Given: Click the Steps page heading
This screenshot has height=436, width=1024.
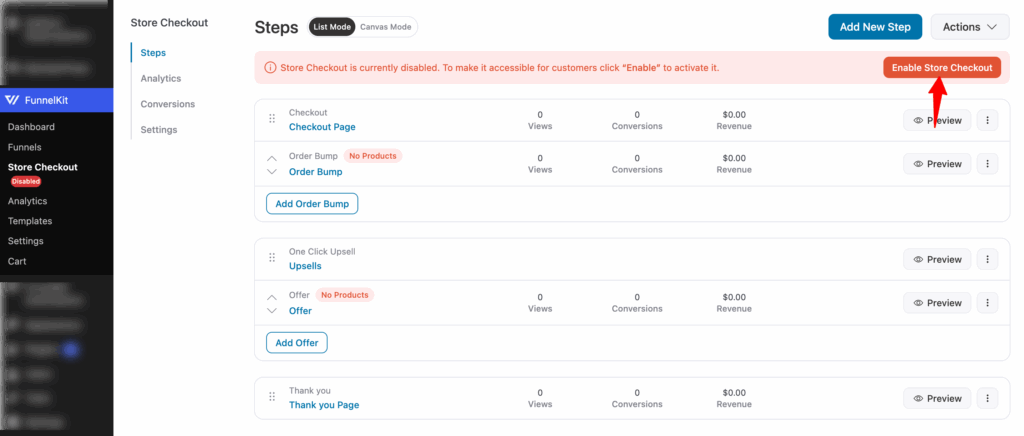Looking at the screenshot, I should coord(276,27).
